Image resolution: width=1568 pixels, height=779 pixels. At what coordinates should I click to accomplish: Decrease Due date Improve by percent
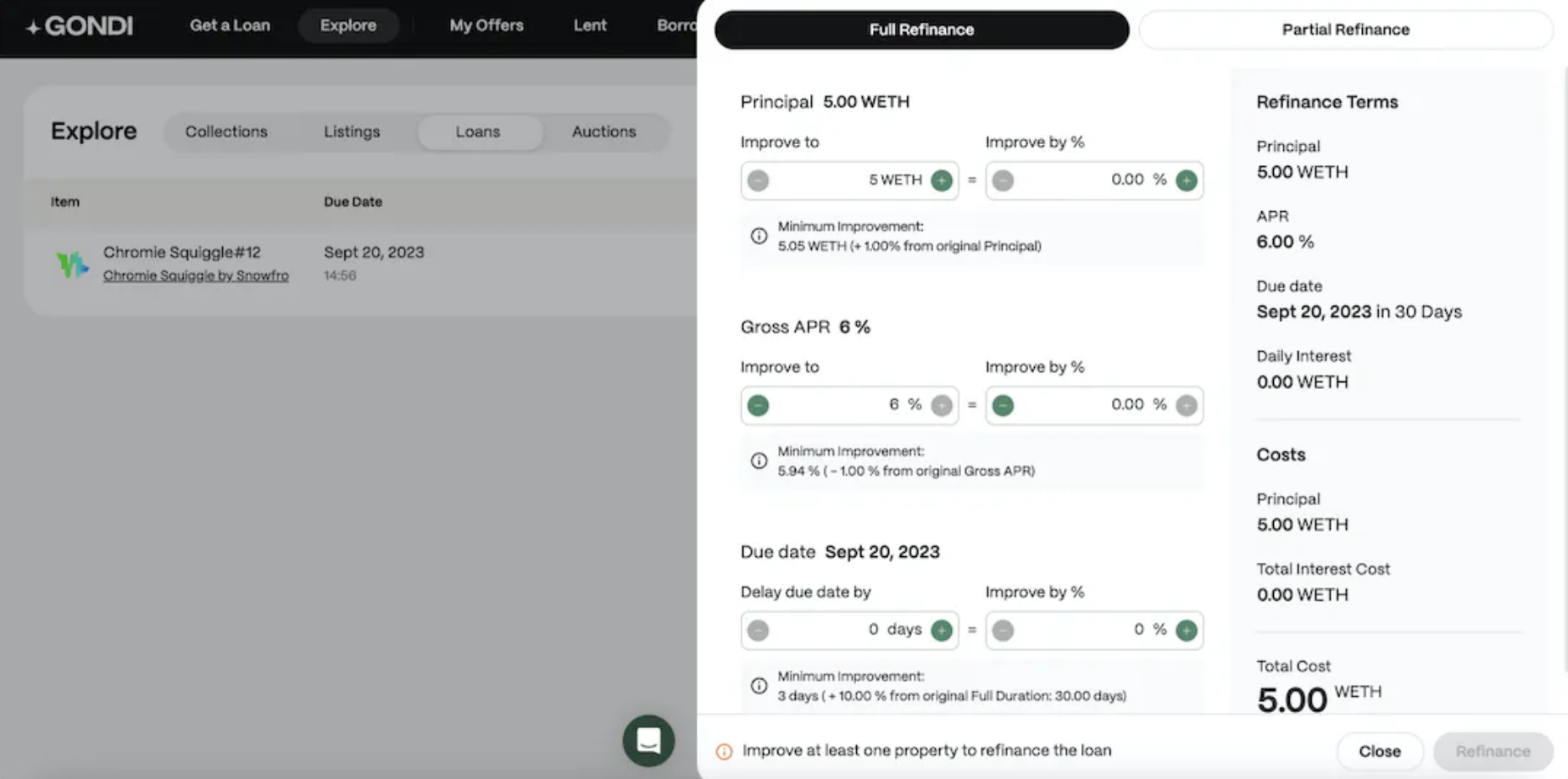point(1003,631)
